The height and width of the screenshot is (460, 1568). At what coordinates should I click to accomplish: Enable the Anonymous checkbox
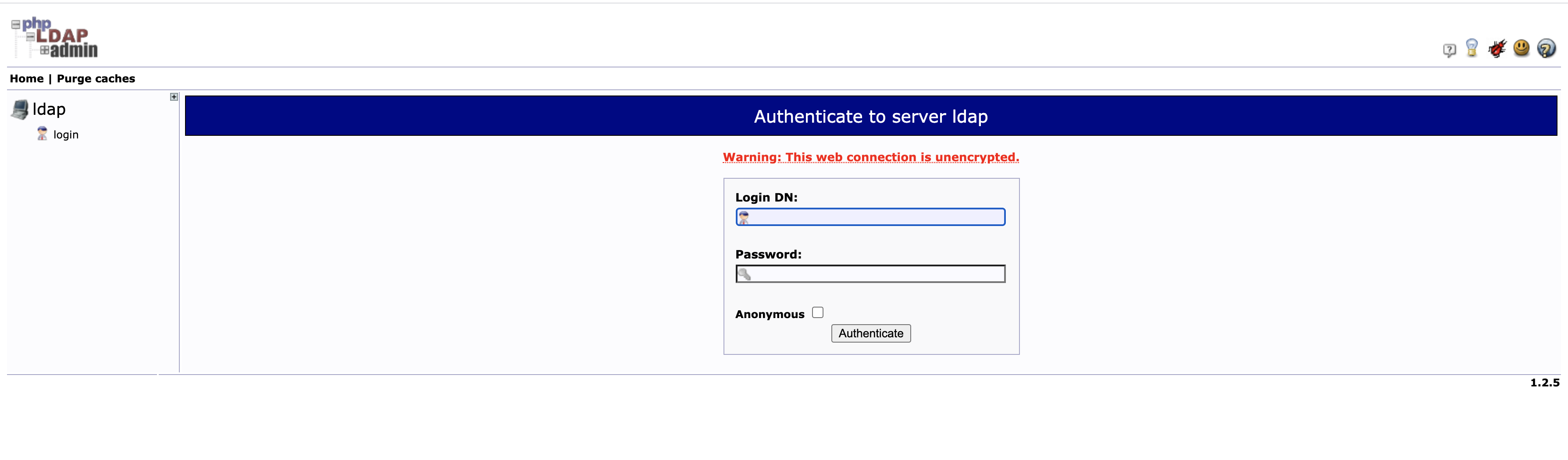(818, 311)
